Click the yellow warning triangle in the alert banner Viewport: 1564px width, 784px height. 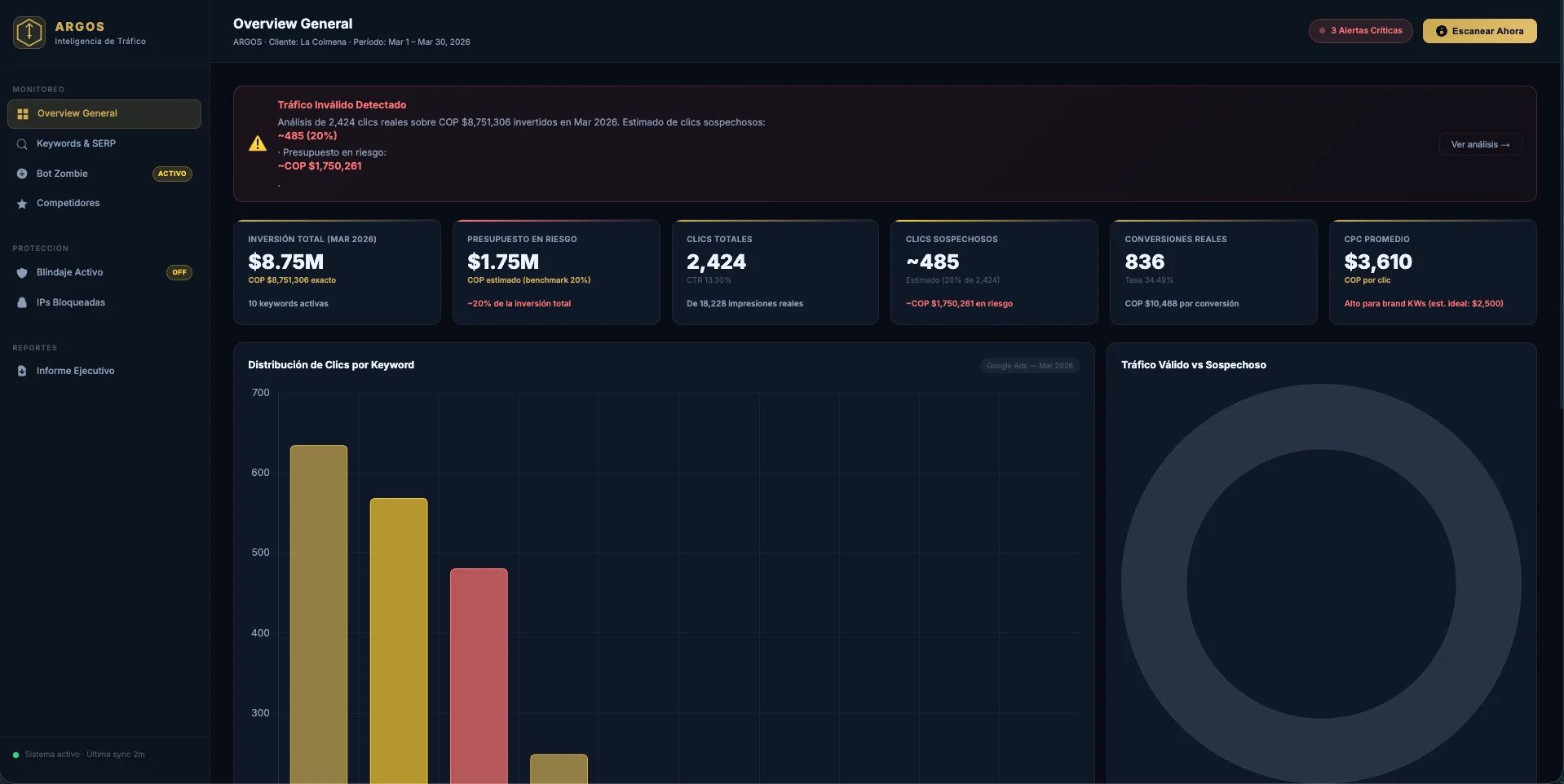(258, 143)
